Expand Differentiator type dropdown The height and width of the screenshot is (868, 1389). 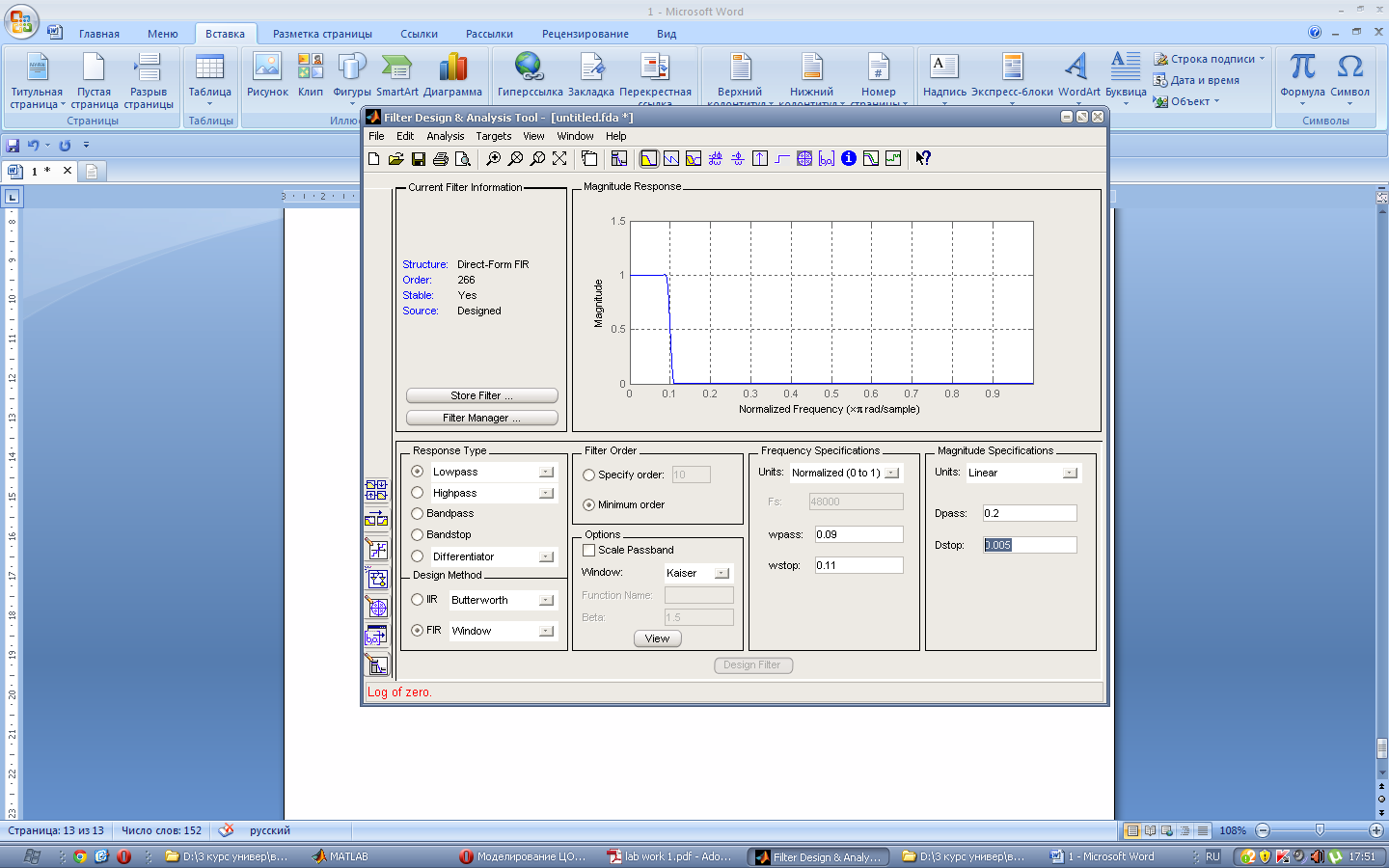tap(546, 557)
